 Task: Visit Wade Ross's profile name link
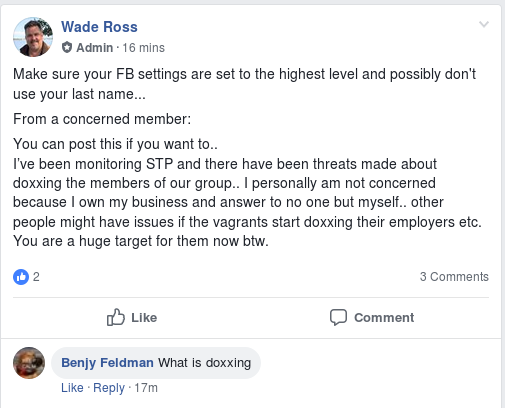pyautogui.click(x=99, y=27)
